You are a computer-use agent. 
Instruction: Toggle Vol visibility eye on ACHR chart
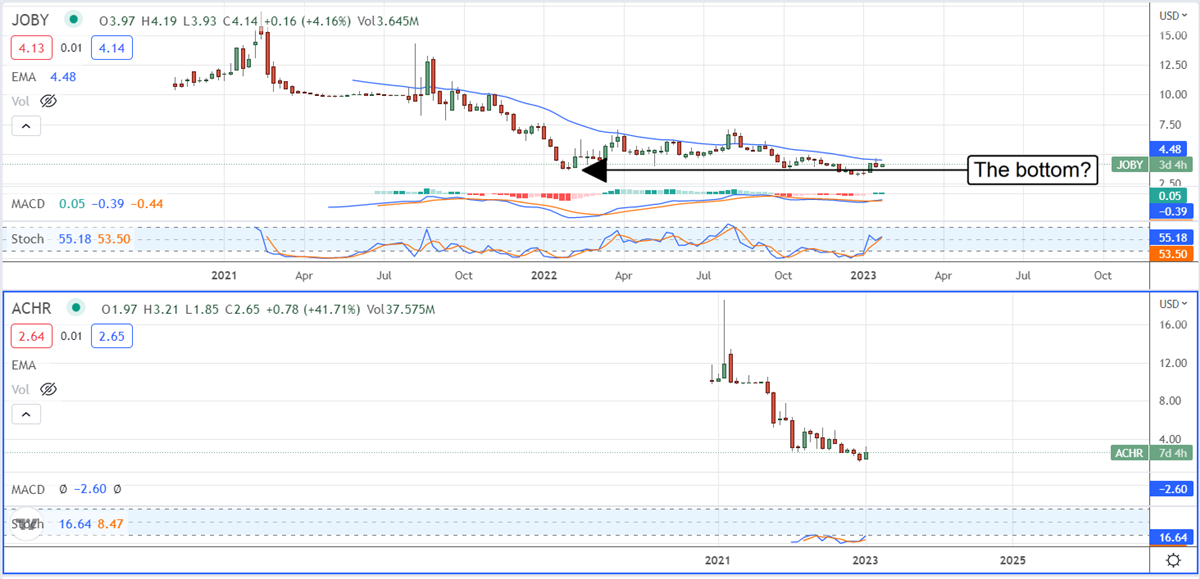click(48, 389)
